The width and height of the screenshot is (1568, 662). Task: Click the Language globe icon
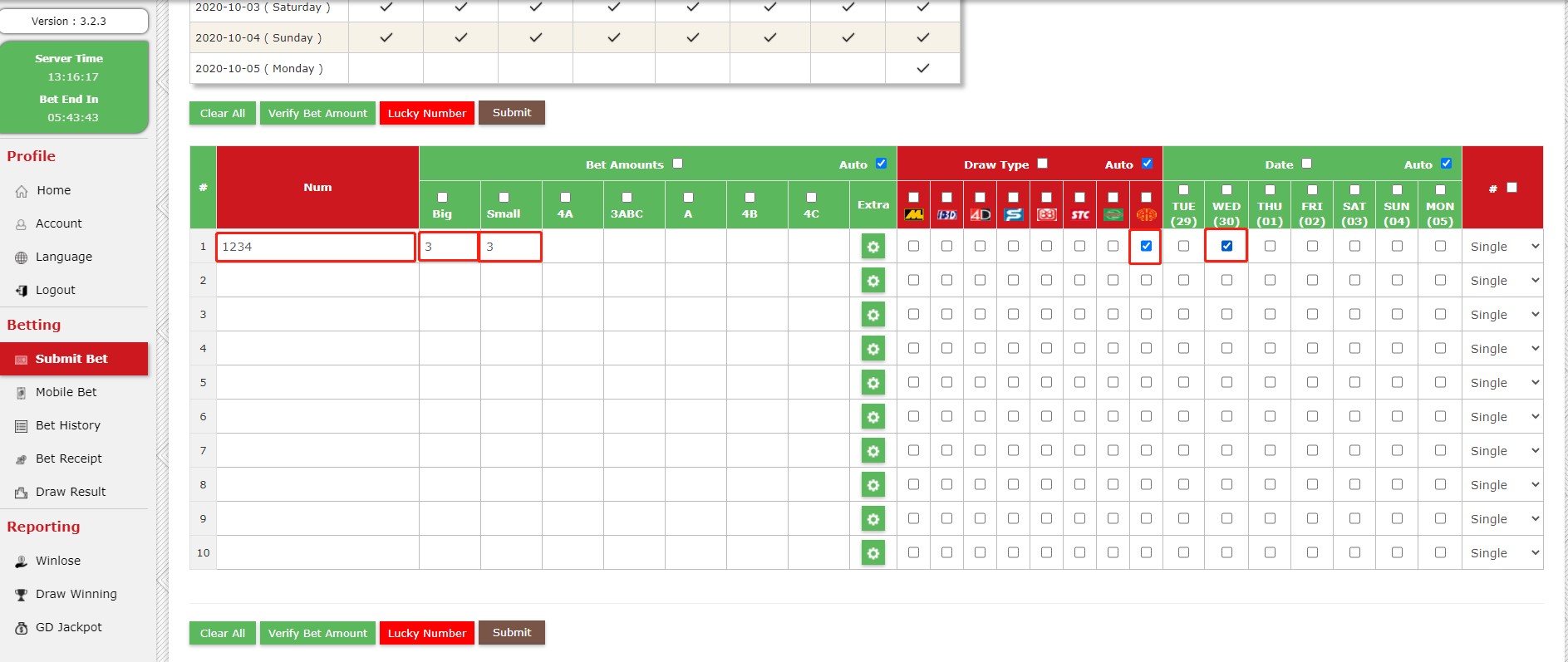click(x=22, y=257)
